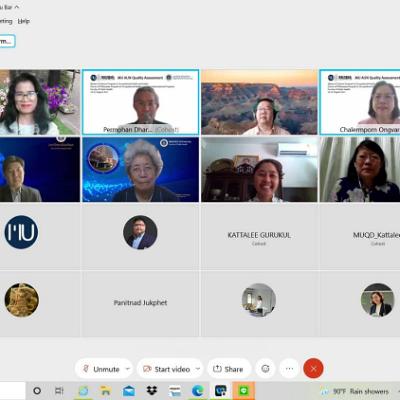The height and width of the screenshot is (400, 400).
Task: Open Dropbox from the taskbar
Action: coord(152,391)
